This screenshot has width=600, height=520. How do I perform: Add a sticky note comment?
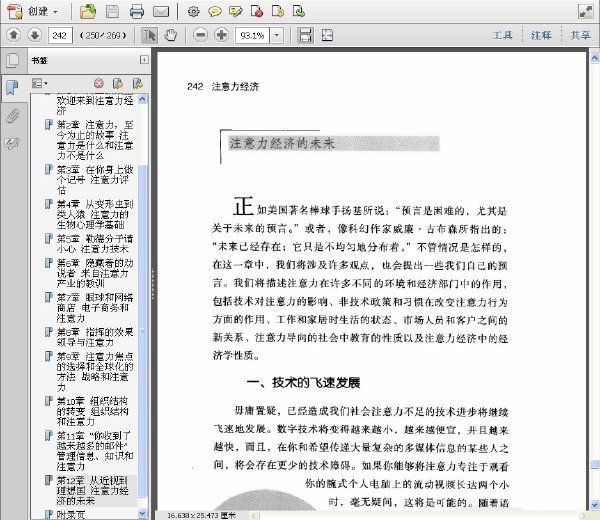(215, 11)
